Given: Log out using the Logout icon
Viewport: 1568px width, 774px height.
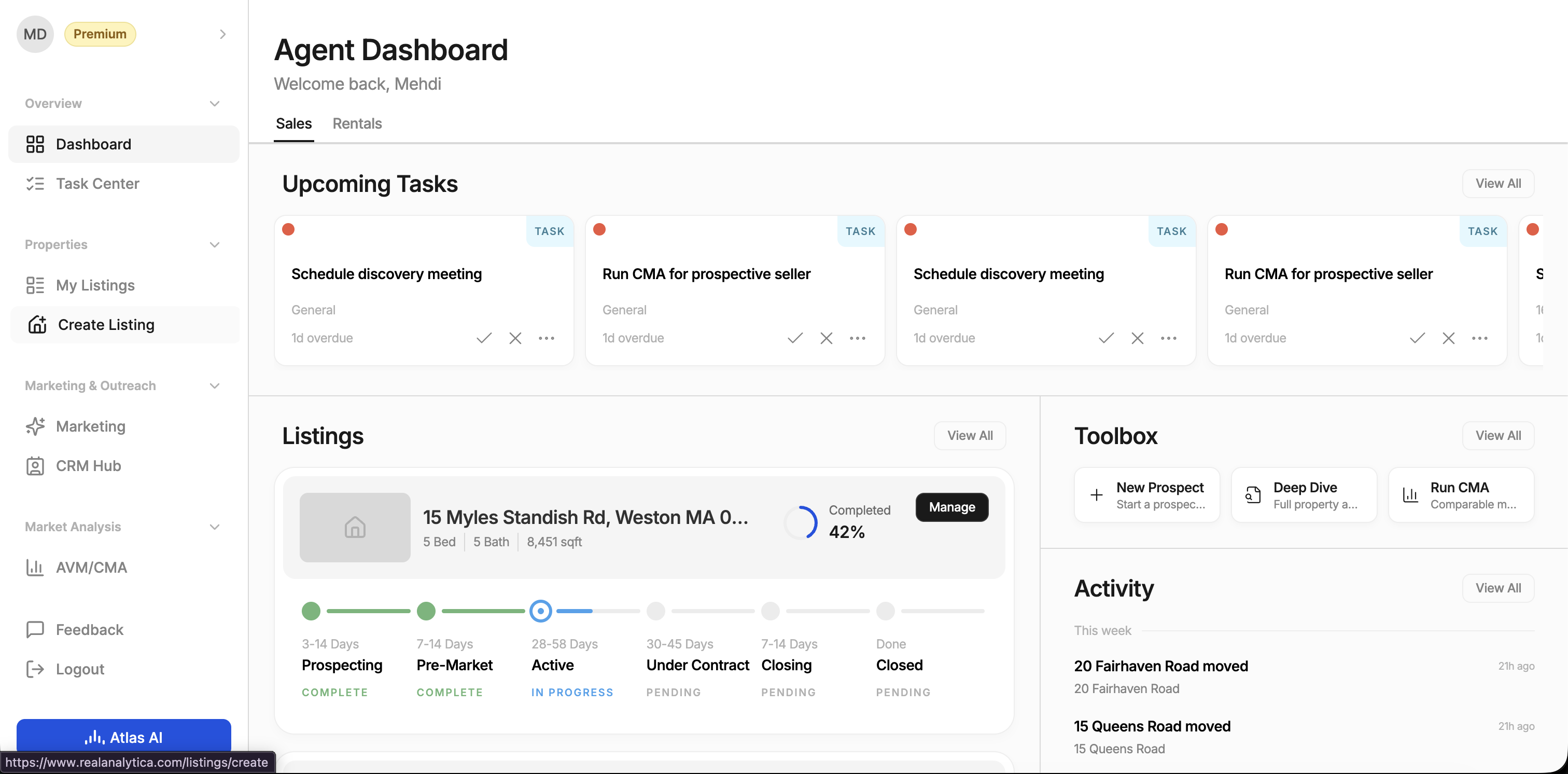Looking at the screenshot, I should (x=35, y=669).
